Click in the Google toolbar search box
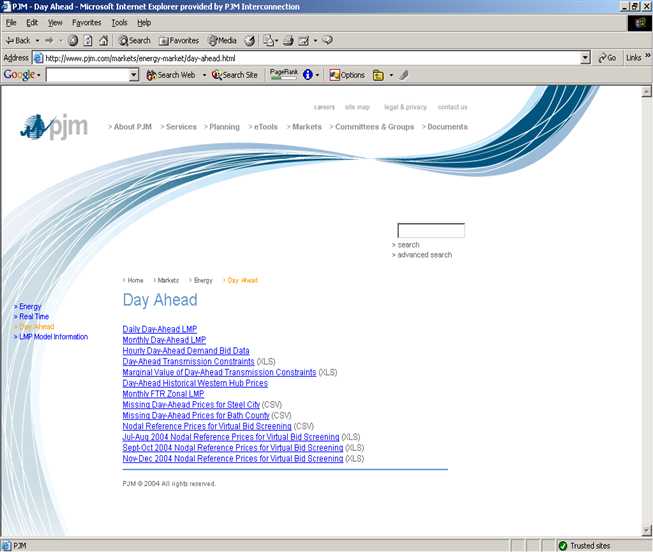This screenshot has width=653, height=552. [x=87, y=75]
